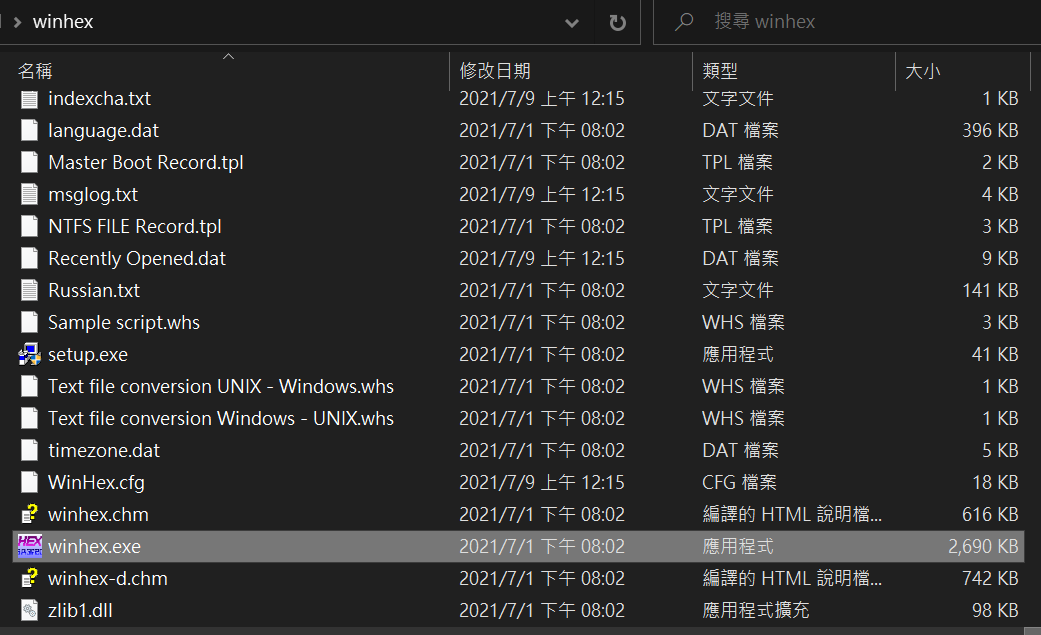Image resolution: width=1041 pixels, height=635 pixels.
Task: Select the file name winhex.chm
Action: pyautogui.click(x=98, y=514)
